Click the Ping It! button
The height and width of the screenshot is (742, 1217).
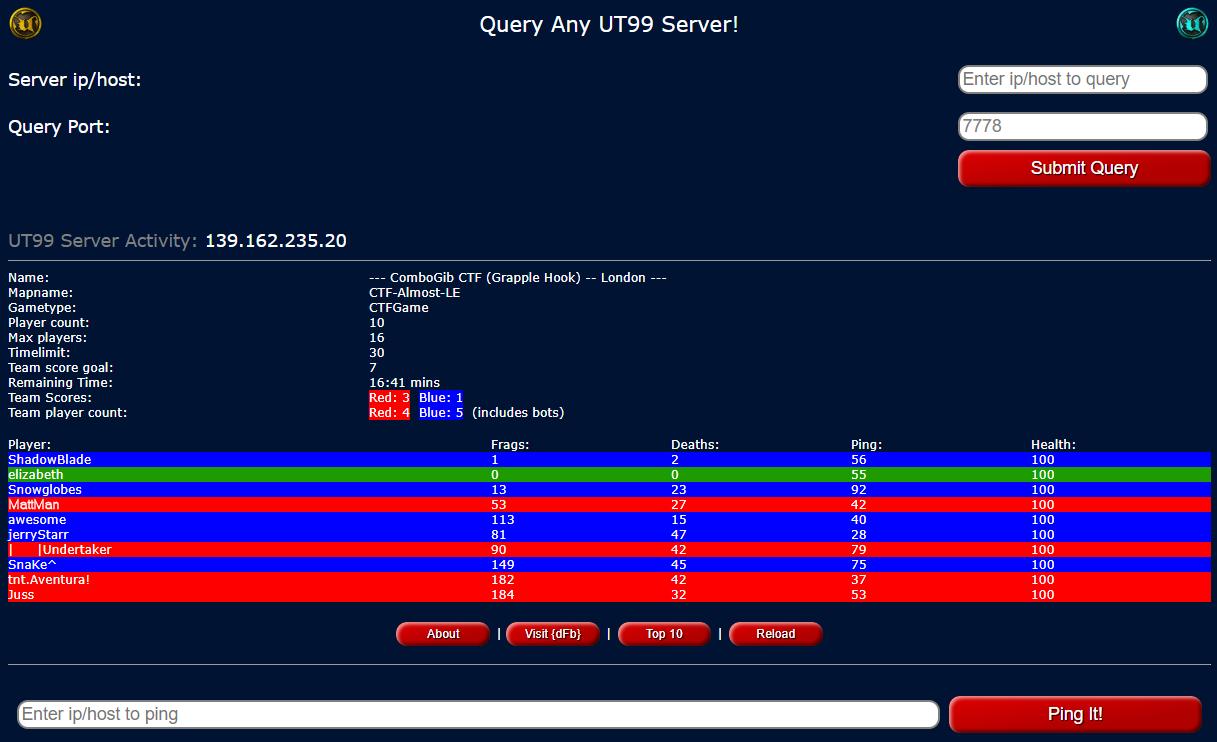click(x=1075, y=714)
